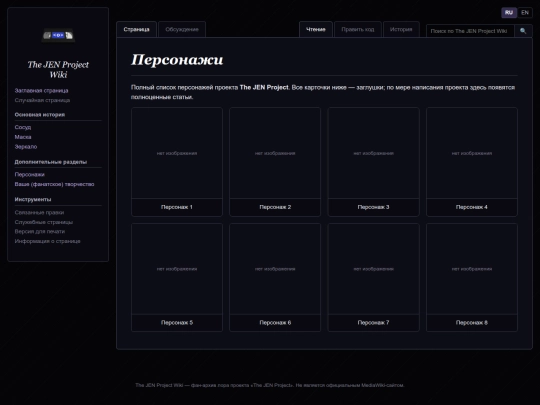Viewport: 540px width, 405px height.
Task: Click the footer fan-archive disclaimer text
Action: tap(270, 385)
